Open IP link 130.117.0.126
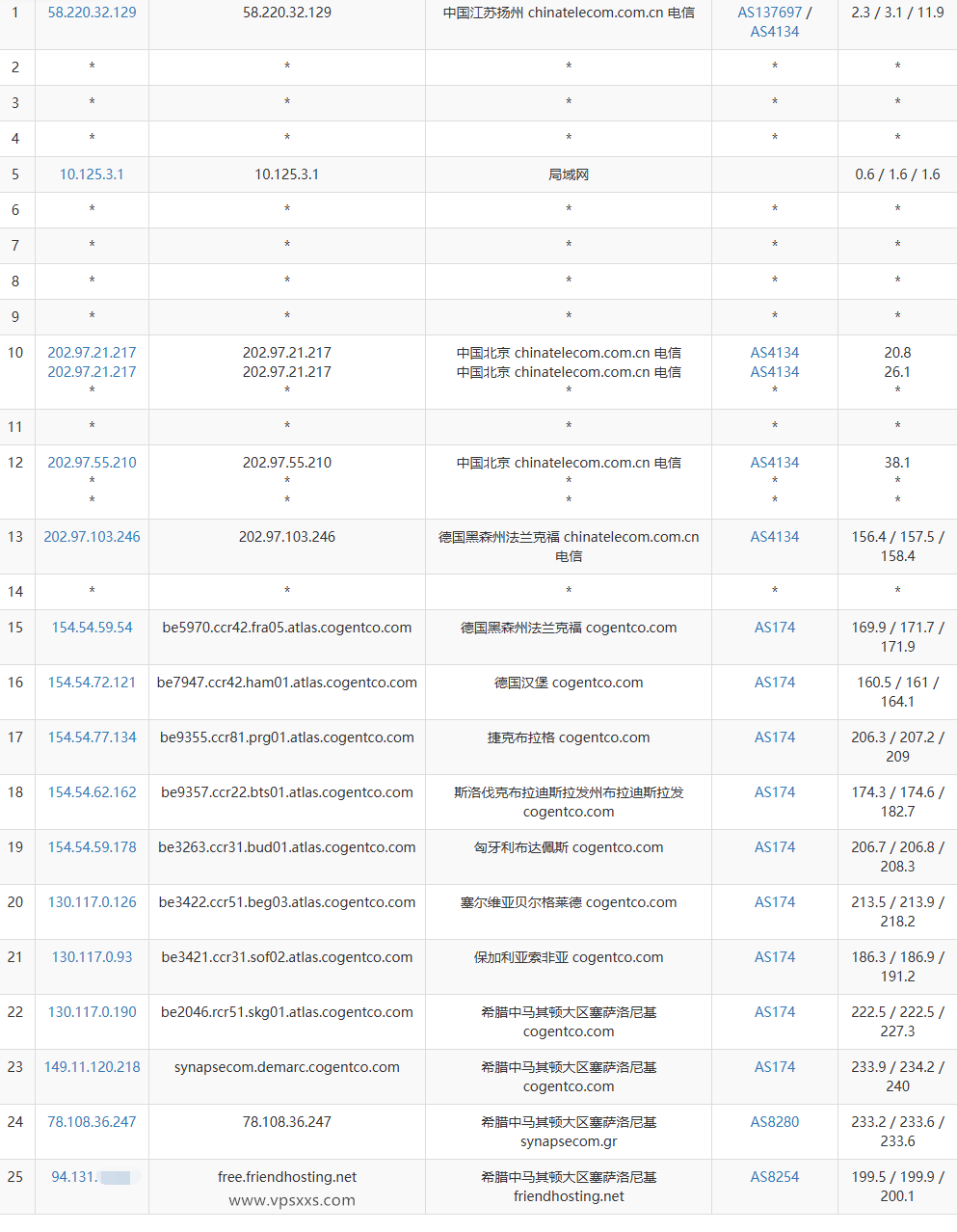 92,902
